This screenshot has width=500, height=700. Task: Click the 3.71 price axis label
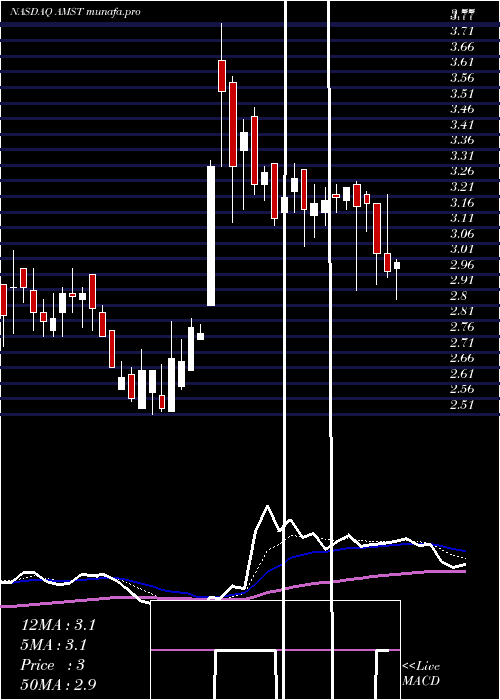462,31
